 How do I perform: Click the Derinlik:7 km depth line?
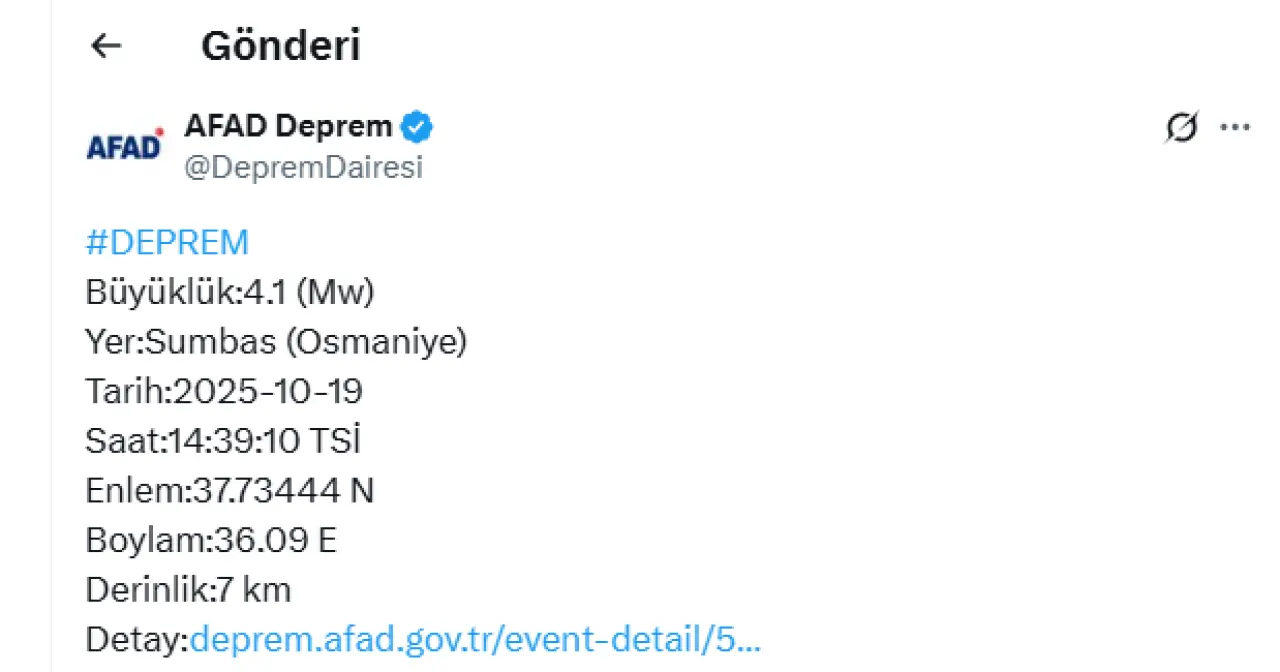pyautogui.click(x=188, y=590)
